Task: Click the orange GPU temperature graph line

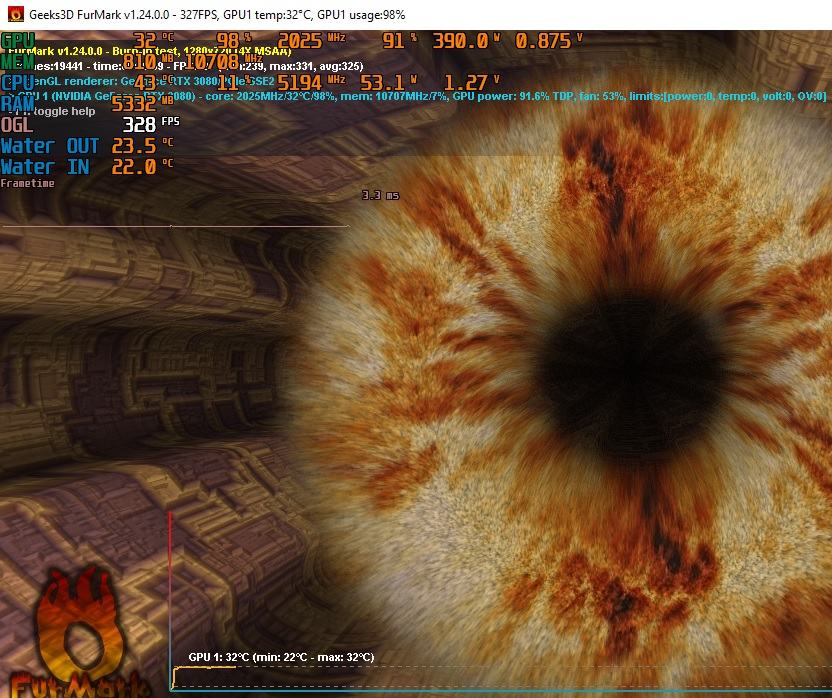Action: (204, 668)
